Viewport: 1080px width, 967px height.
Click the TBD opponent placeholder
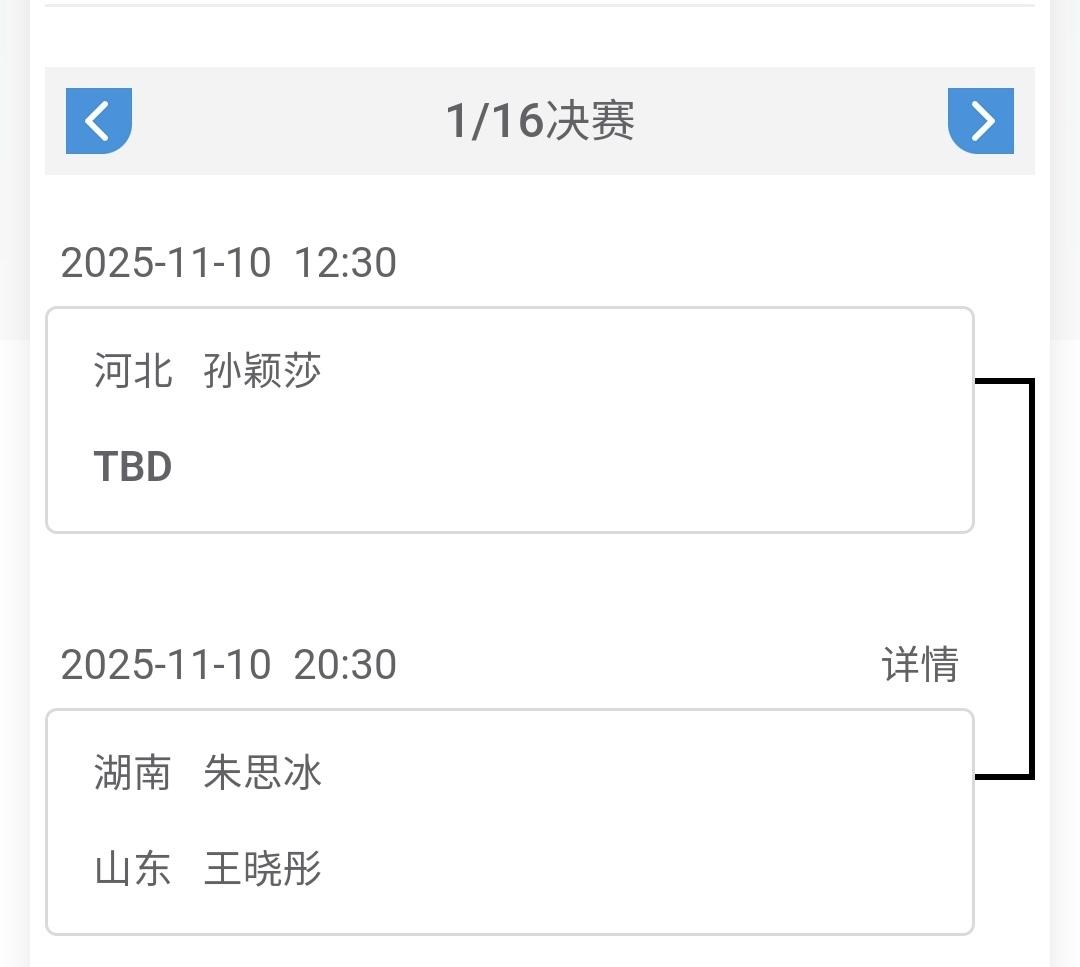tap(133, 467)
